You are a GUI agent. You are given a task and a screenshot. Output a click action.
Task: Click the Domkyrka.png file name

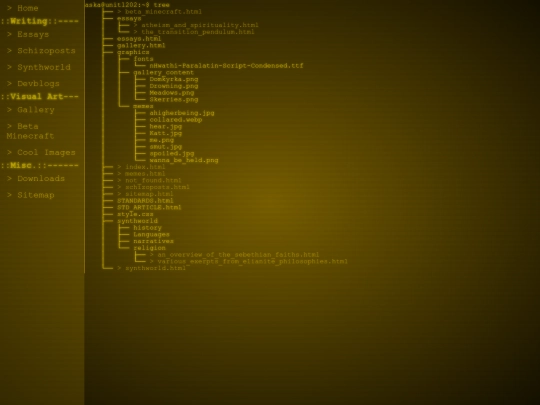pyautogui.click(x=174, y=79)
